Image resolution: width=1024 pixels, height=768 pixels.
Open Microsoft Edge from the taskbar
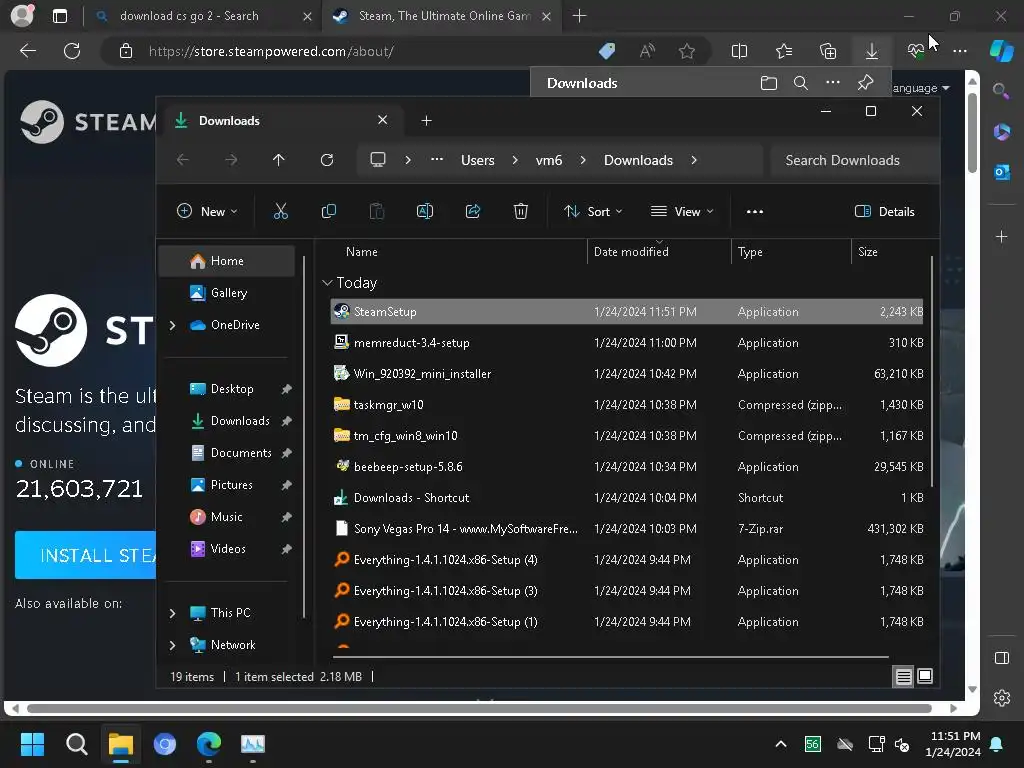(209, 744)
